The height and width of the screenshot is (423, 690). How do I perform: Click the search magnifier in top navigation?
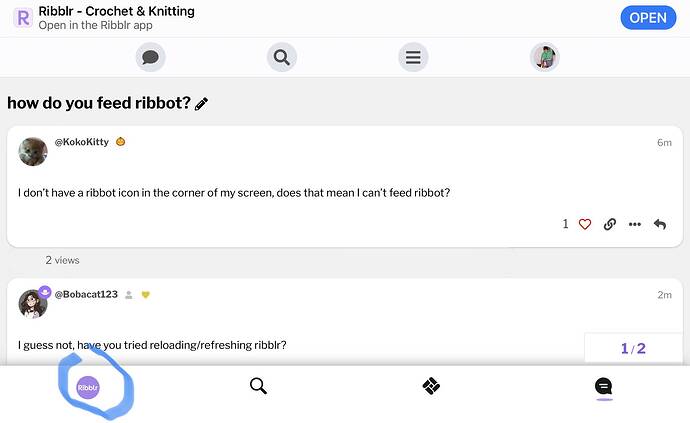coord(282,57)
